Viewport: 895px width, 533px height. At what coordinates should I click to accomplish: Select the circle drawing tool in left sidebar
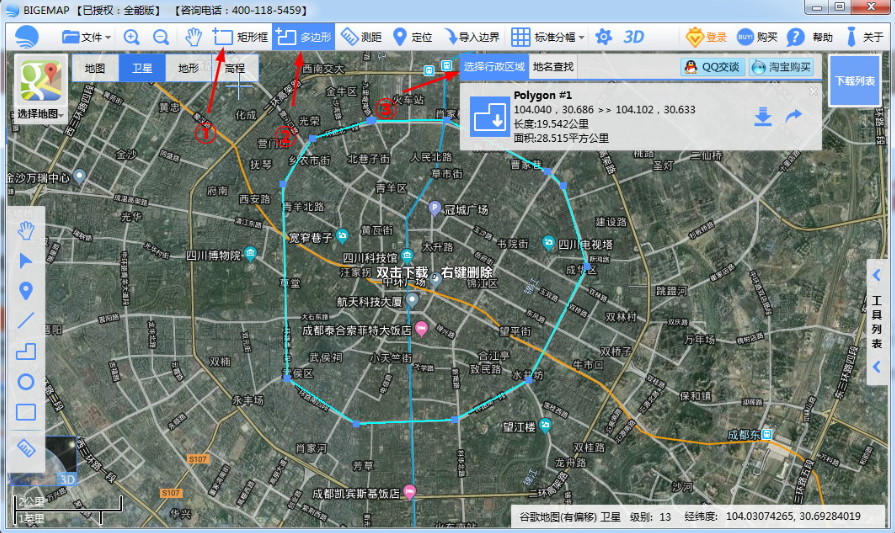26,382
